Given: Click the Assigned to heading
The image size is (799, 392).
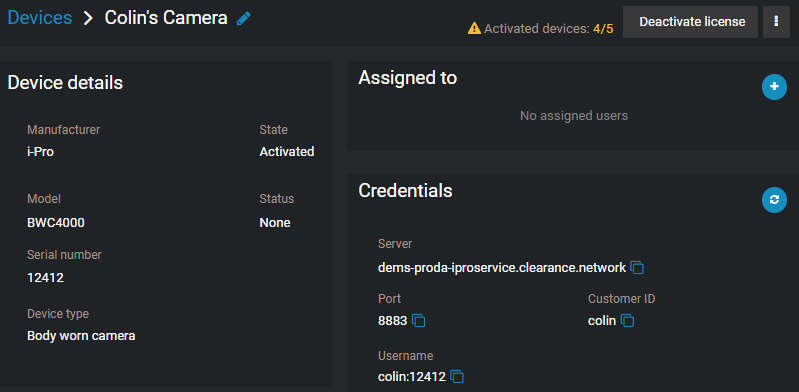Looking at the screenshot, I should pos(408,77).
